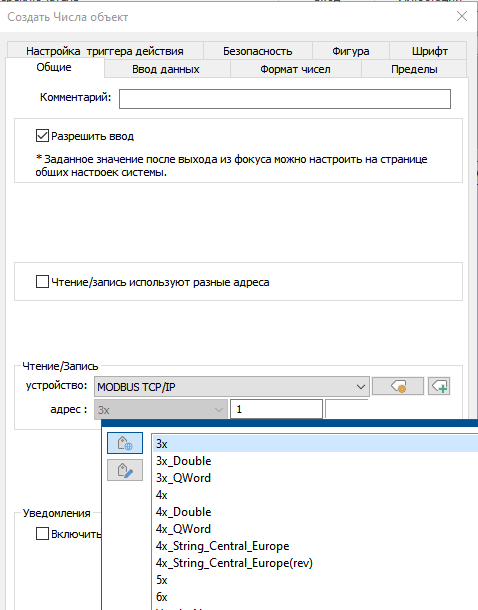This screenshot has width=478, height=610.
Task: Click the add new tag icon with green plus
Action: 439,386
